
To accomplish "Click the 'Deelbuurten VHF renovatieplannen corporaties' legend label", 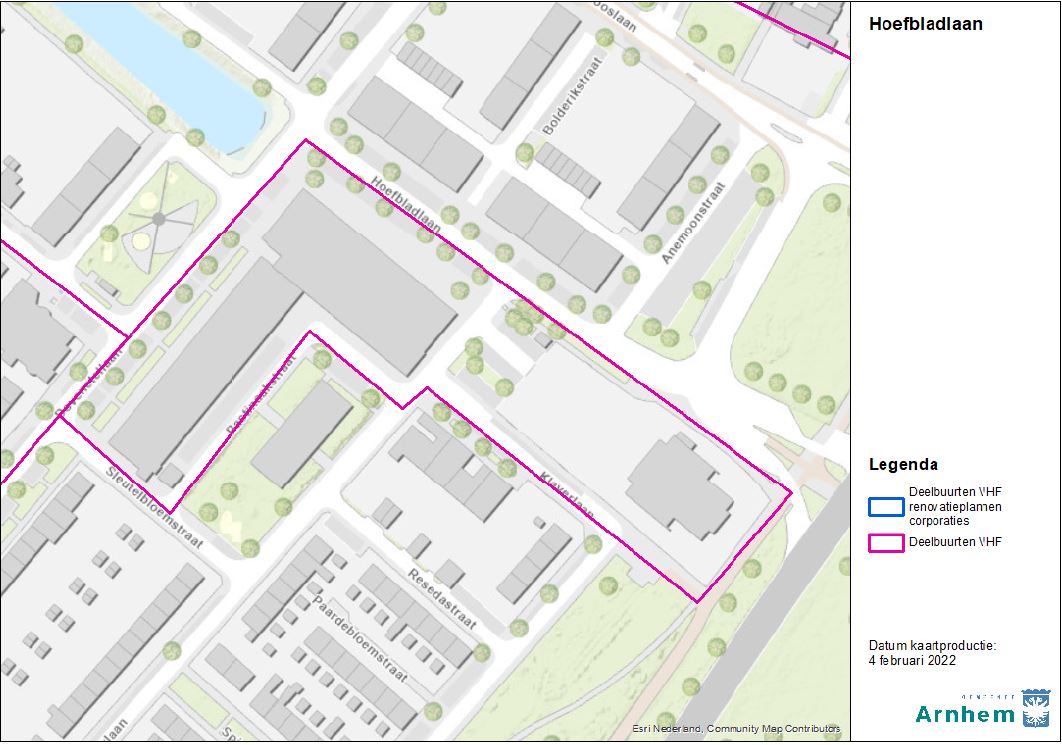I will point(955,506).
